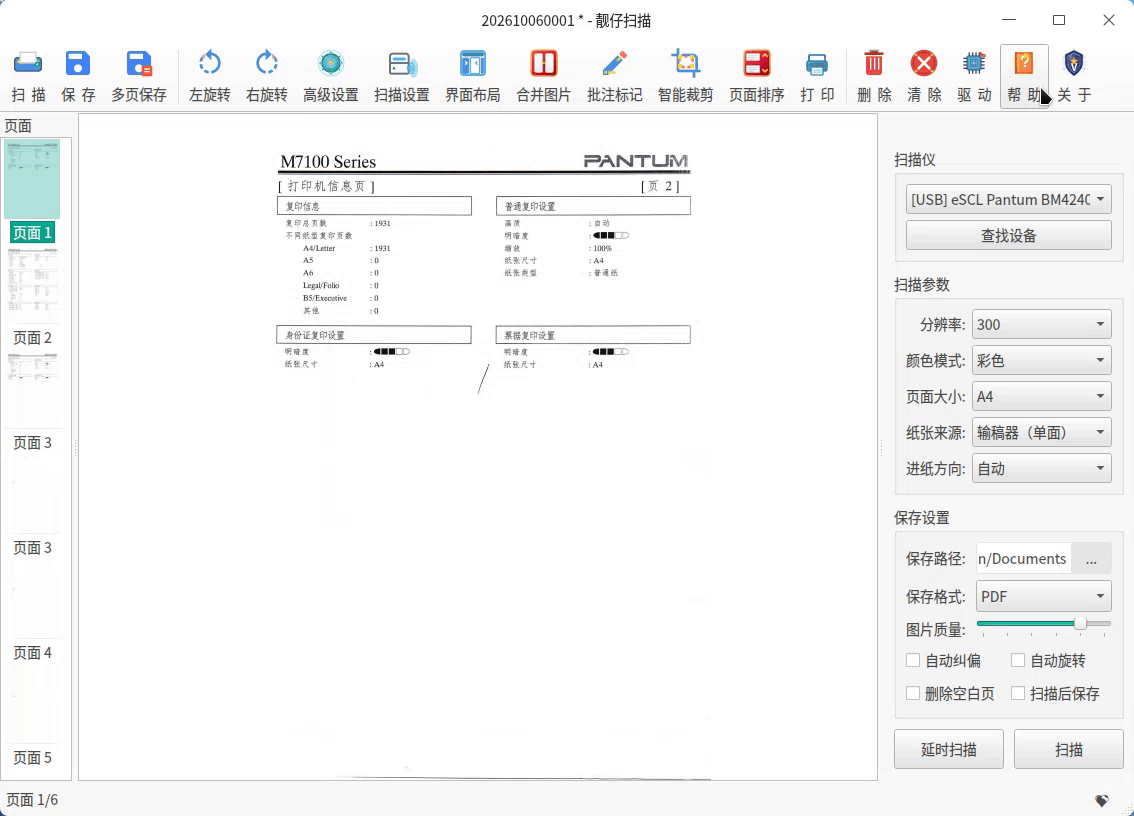The height and width of the screenshot is (816, 1134).
Task: Click the status bar icon at the bottom right
Action: [x=1101, y=800]
